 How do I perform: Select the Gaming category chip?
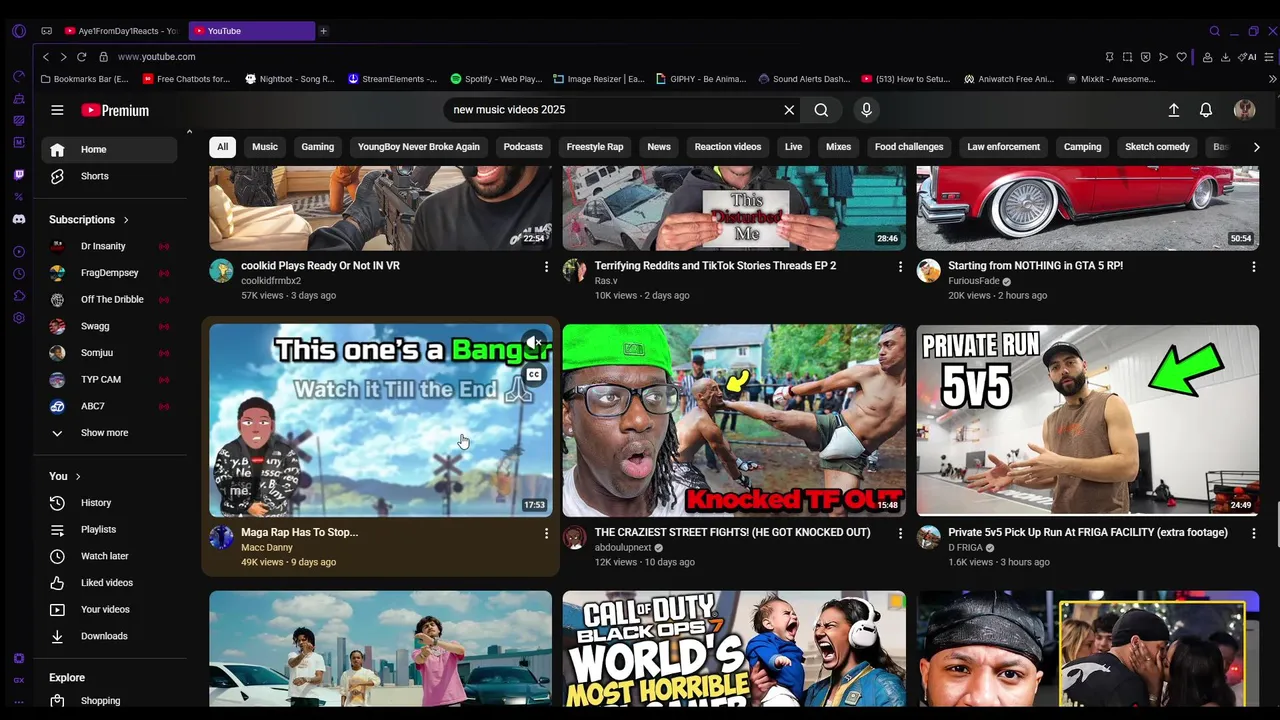[318, 147]
